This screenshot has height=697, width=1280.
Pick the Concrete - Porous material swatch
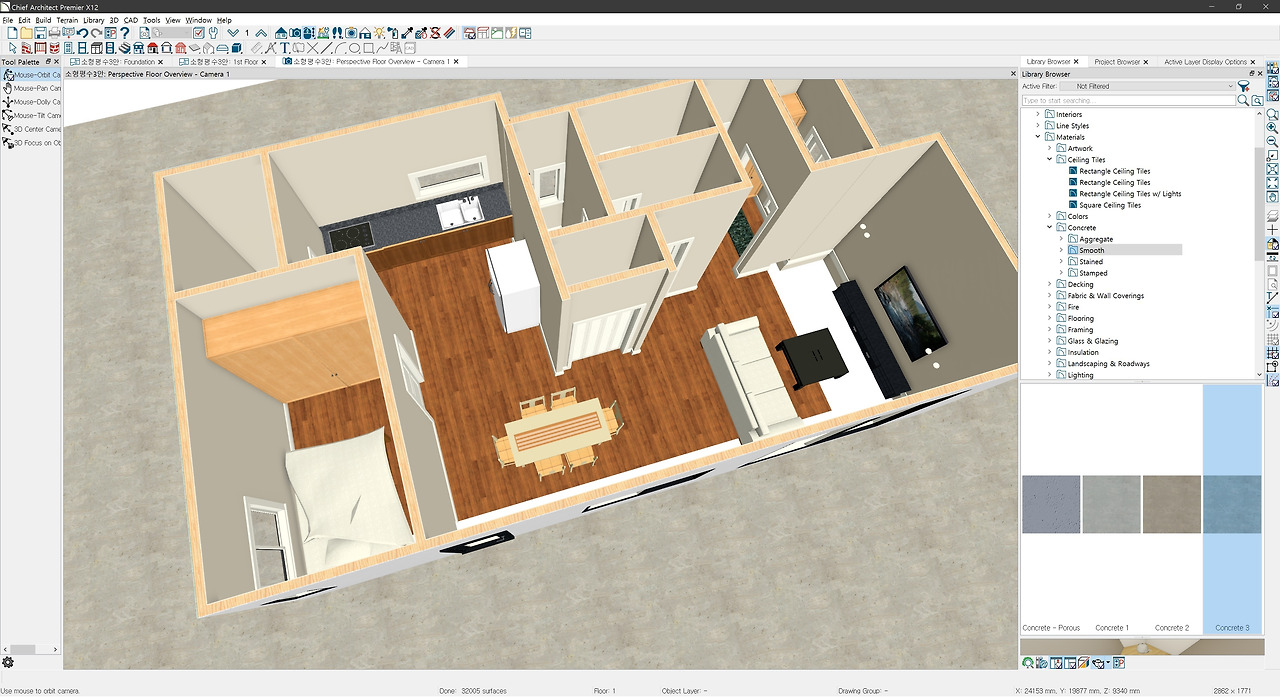1051,504
